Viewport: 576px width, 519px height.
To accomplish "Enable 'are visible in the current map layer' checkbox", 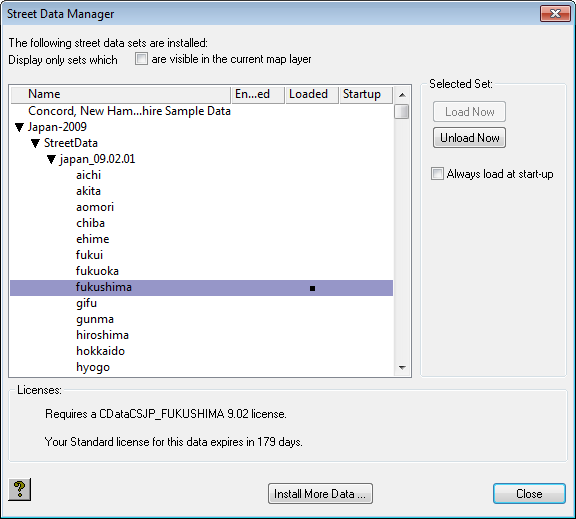I will coord(141,59).
